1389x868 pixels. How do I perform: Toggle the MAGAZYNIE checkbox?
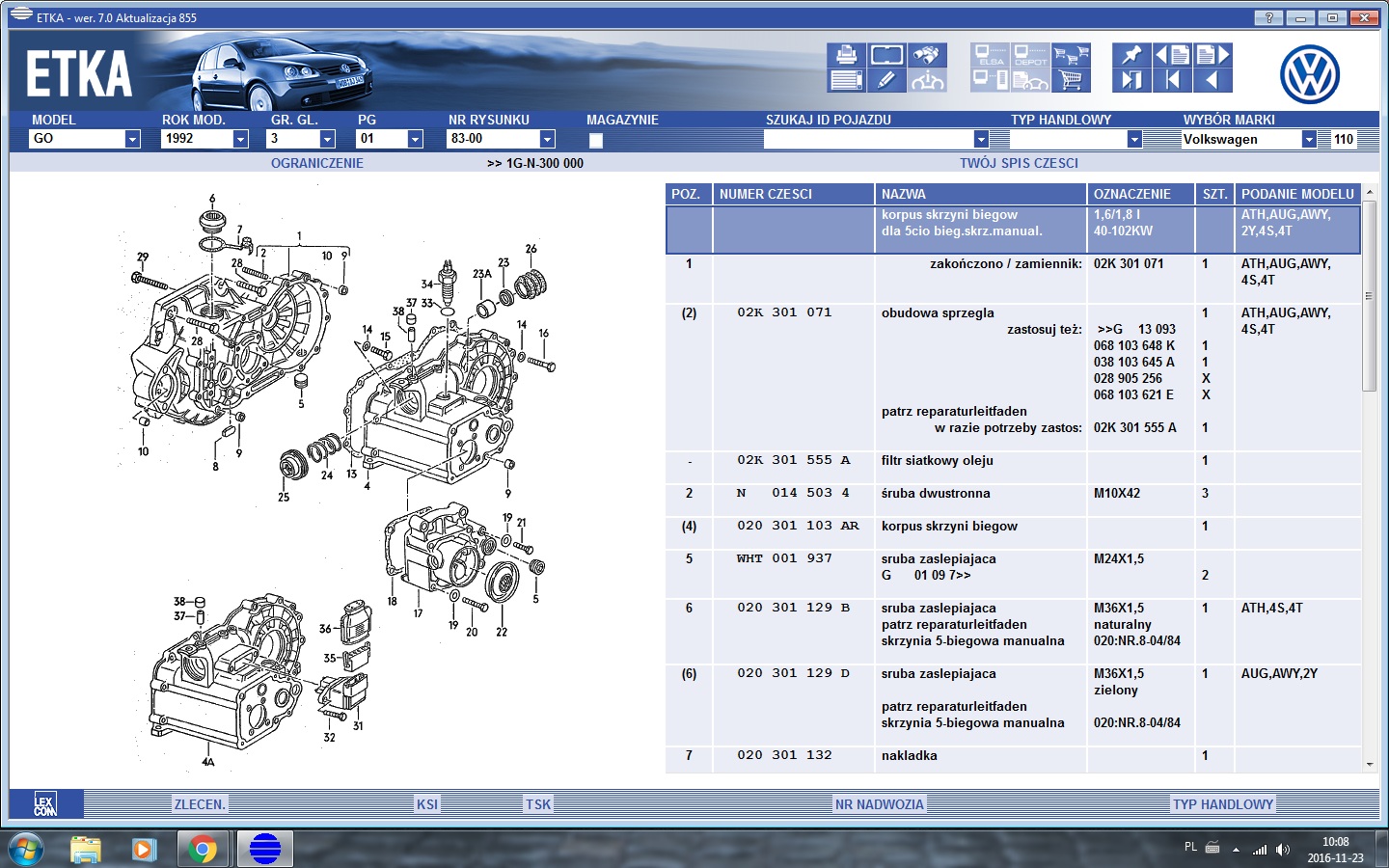(596, 140)
